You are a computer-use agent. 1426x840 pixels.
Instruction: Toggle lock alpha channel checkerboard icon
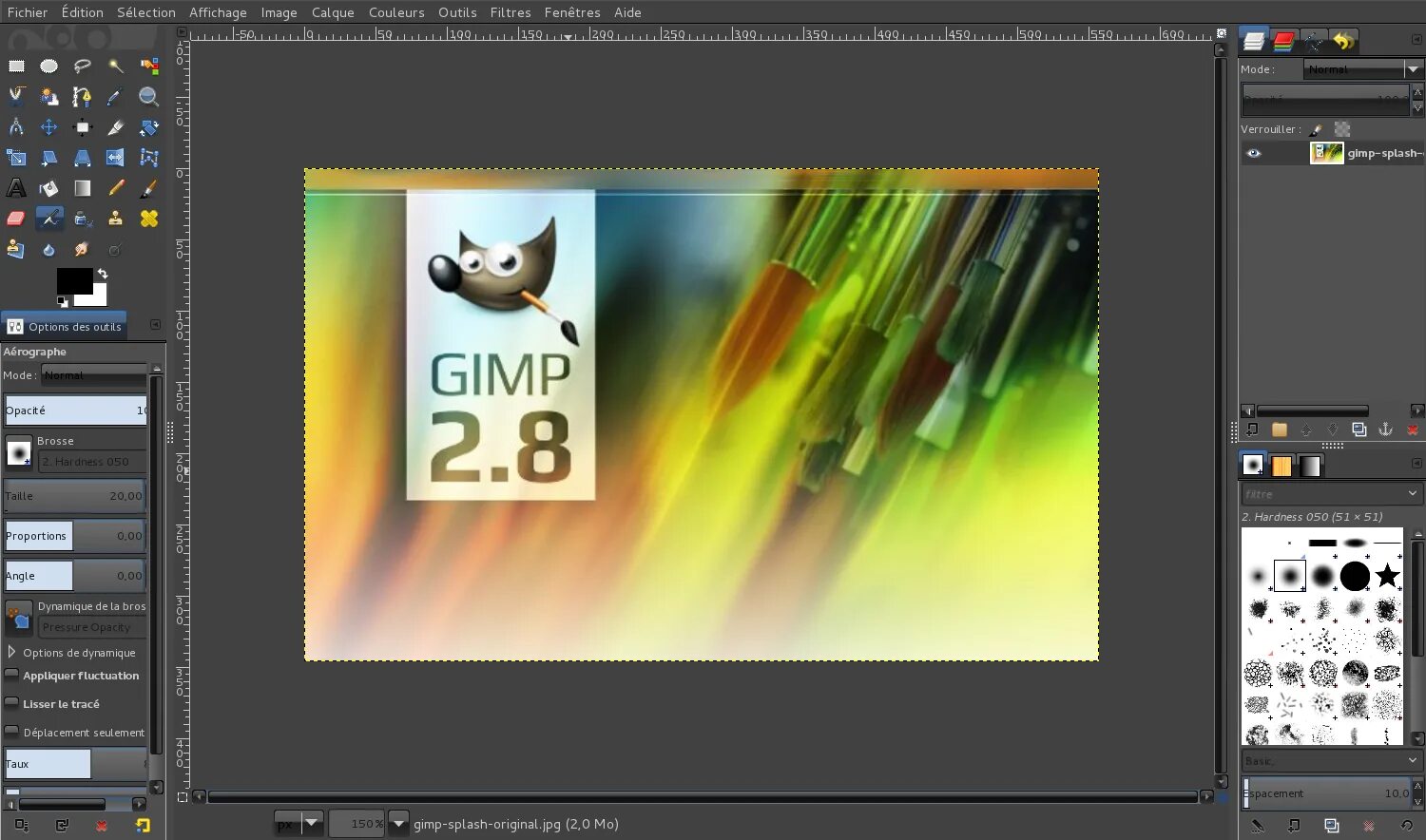point(1342,129)
